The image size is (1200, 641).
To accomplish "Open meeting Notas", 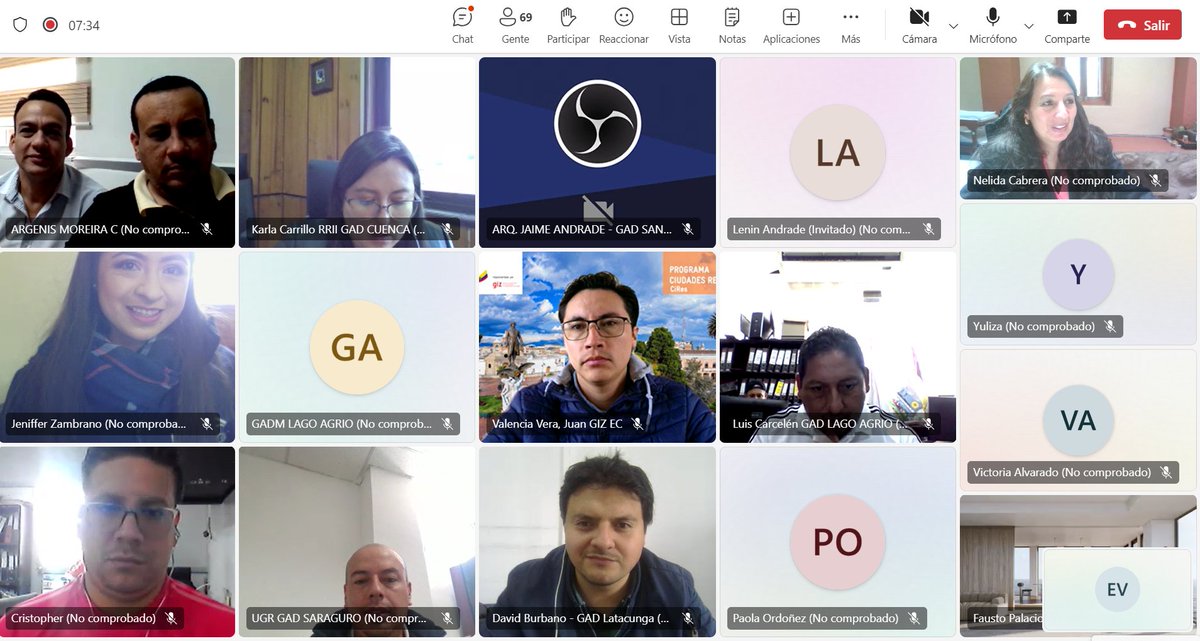I will click(732, 25).
